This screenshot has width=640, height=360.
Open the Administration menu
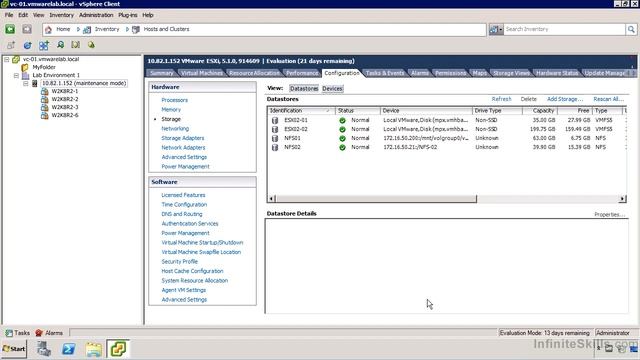[96, 15]
